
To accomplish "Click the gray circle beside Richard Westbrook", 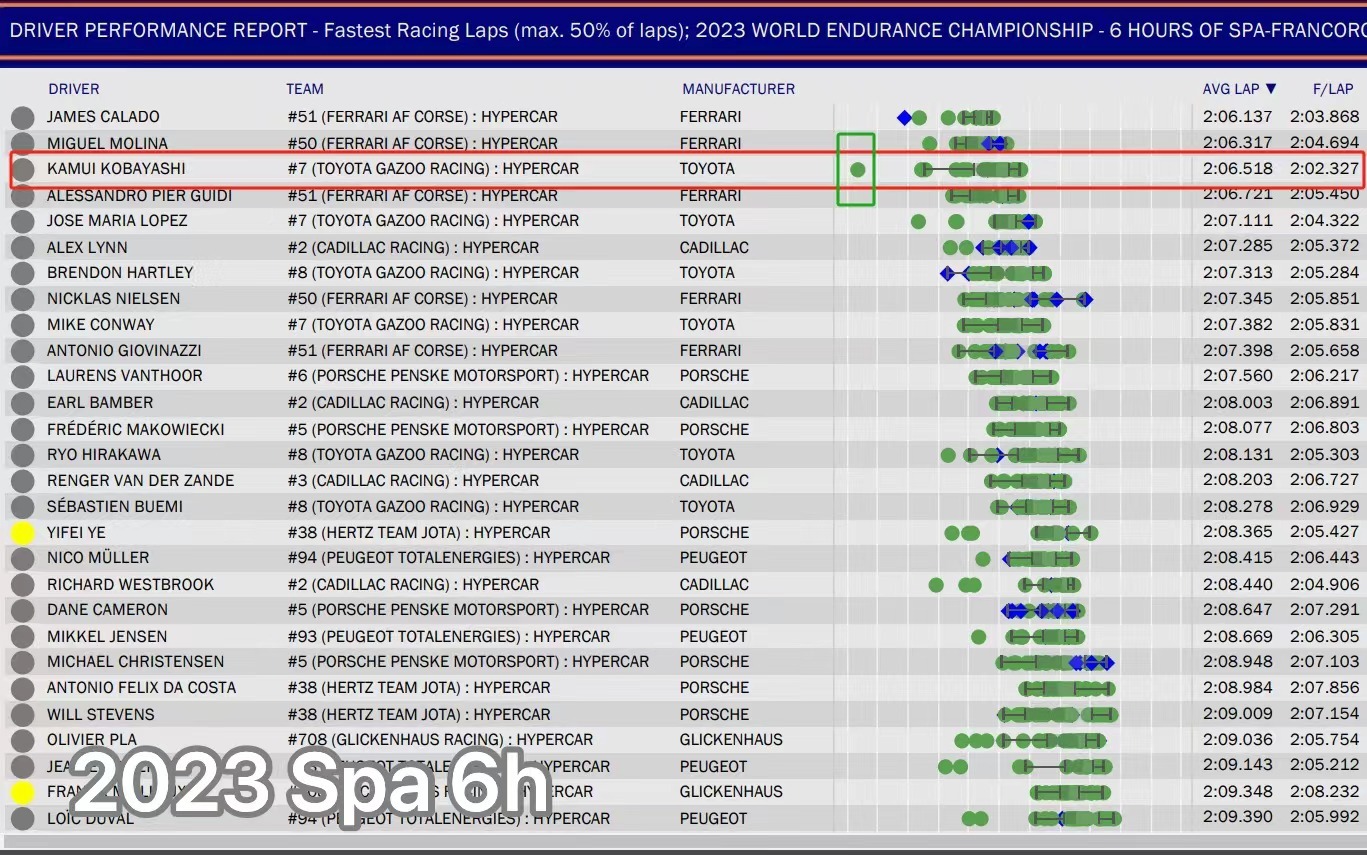I will 22,585.
